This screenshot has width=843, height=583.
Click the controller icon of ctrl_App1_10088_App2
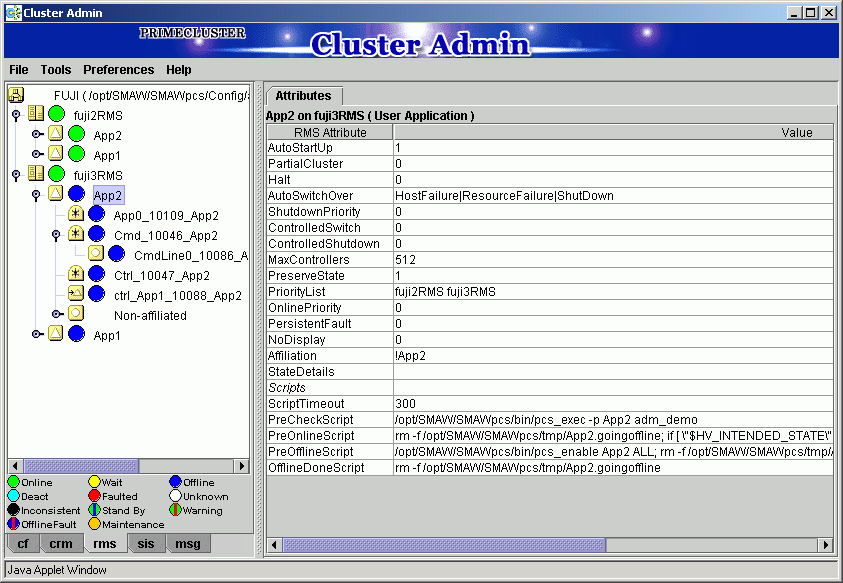coord(76,294)
